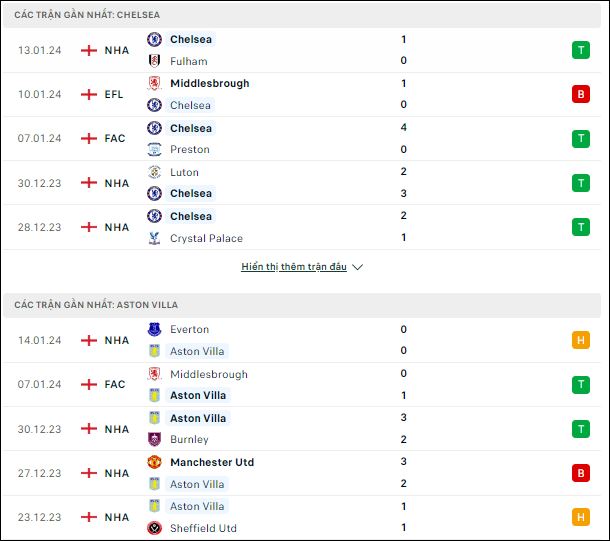Click orange H badge for Everton match
The height and width of the screenshot is (541, 610).
581,340
